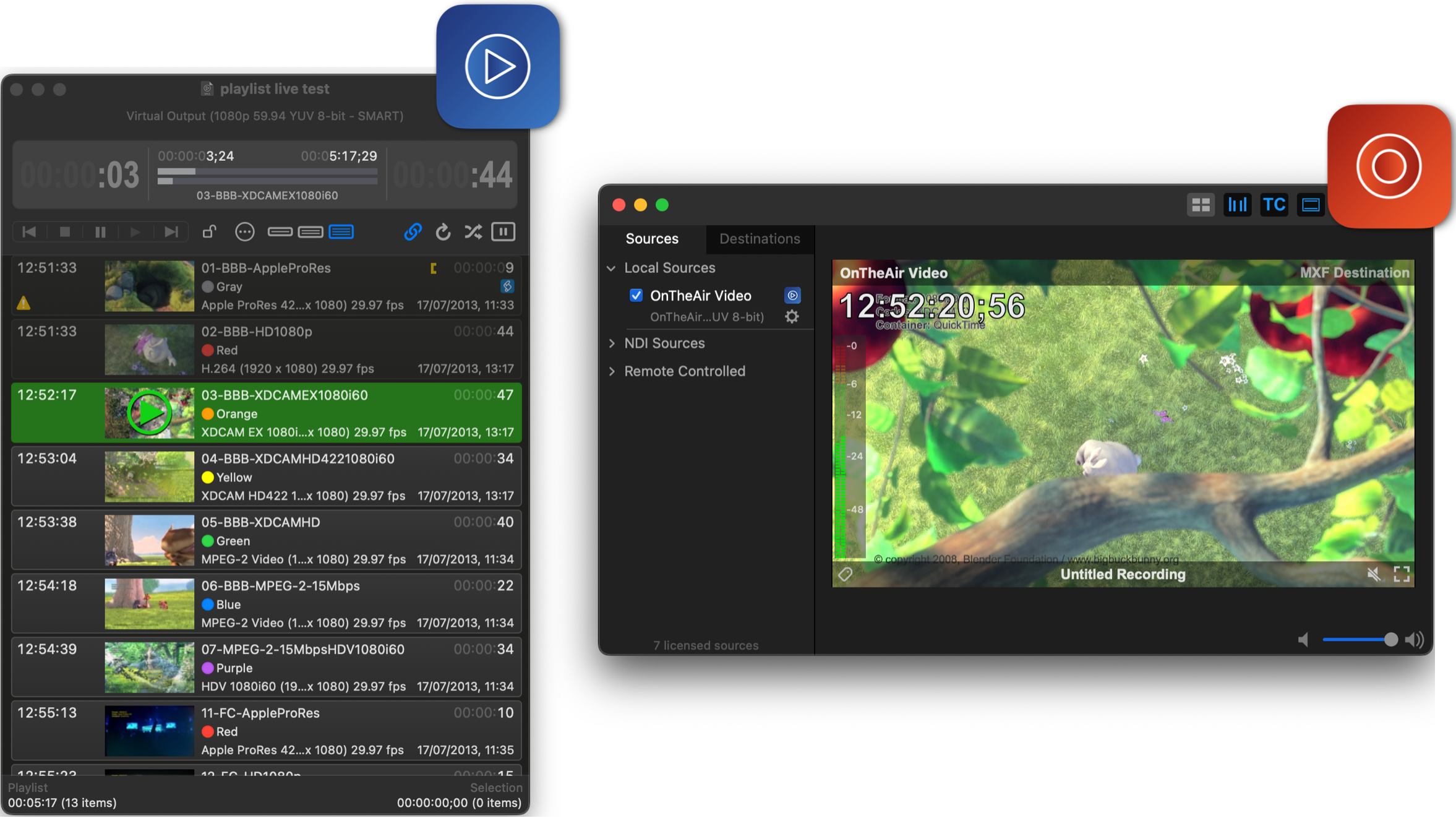Toggle the audio meters icon in recorder toolbar
This screenshot has width=1456, height=818.
click(x=1237, y=205)
